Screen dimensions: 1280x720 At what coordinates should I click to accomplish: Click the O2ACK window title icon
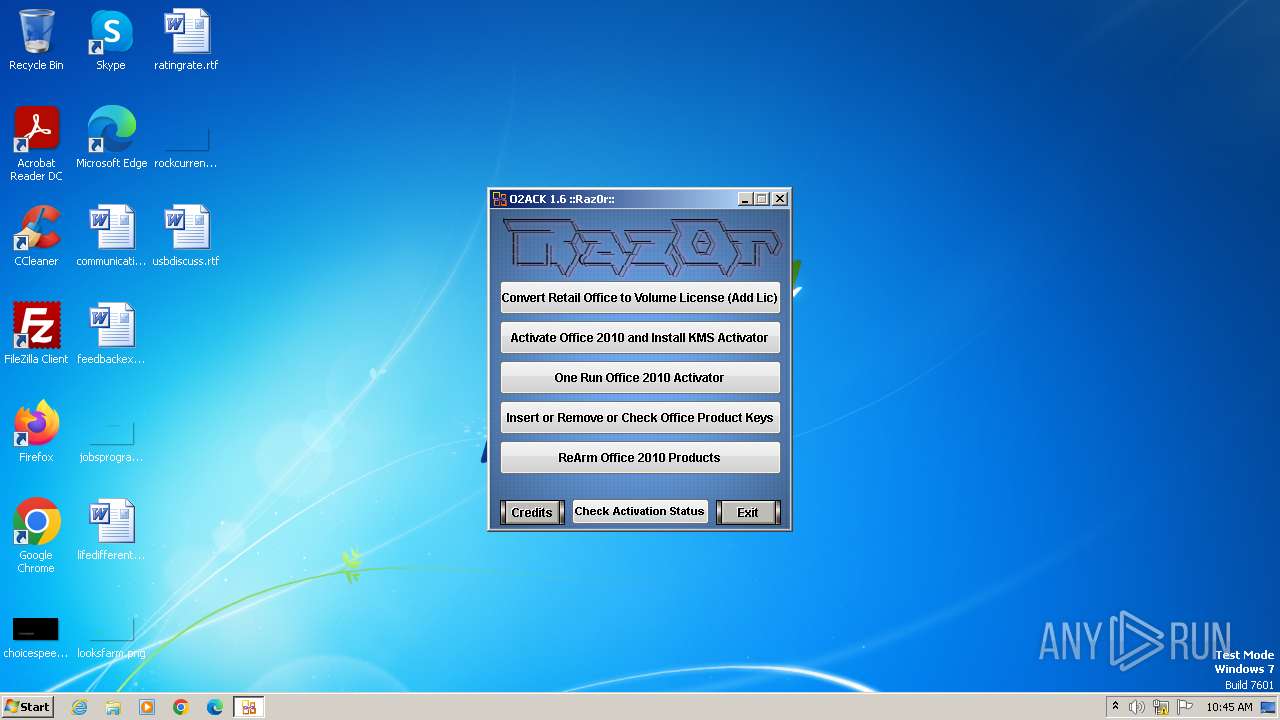click(x=499, y=199)
